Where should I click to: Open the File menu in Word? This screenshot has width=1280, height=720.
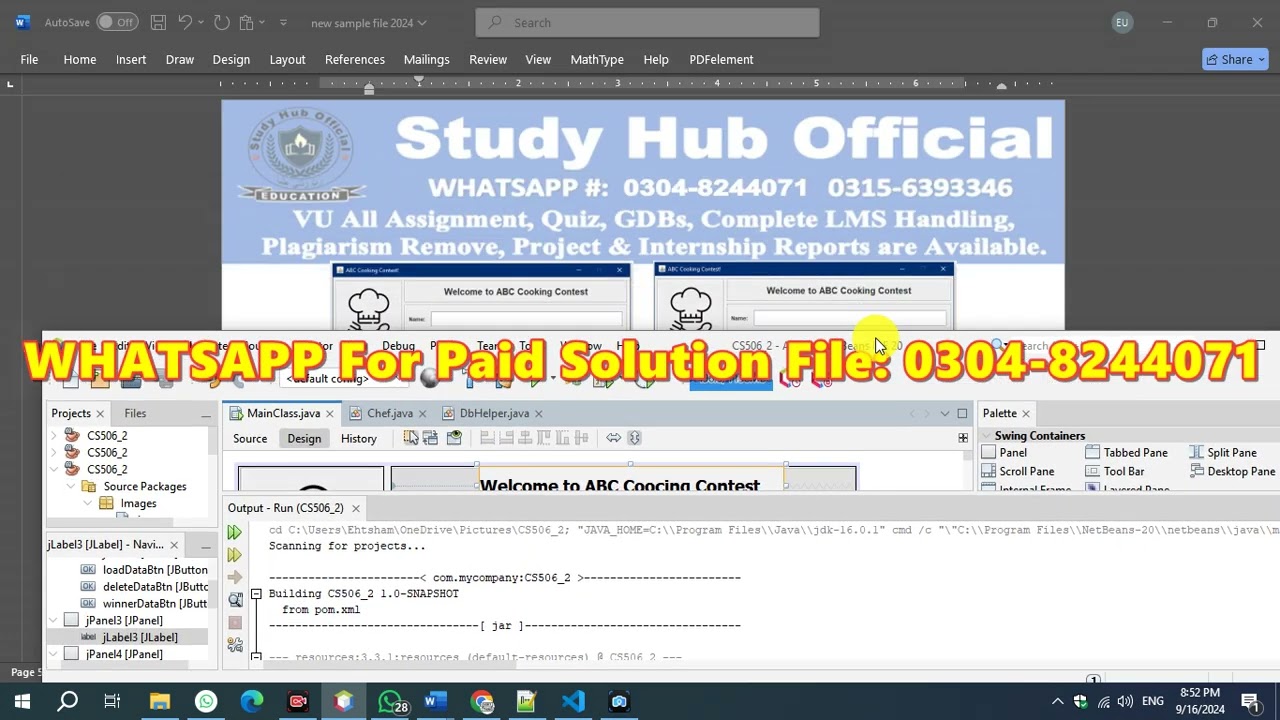point(29,59)
